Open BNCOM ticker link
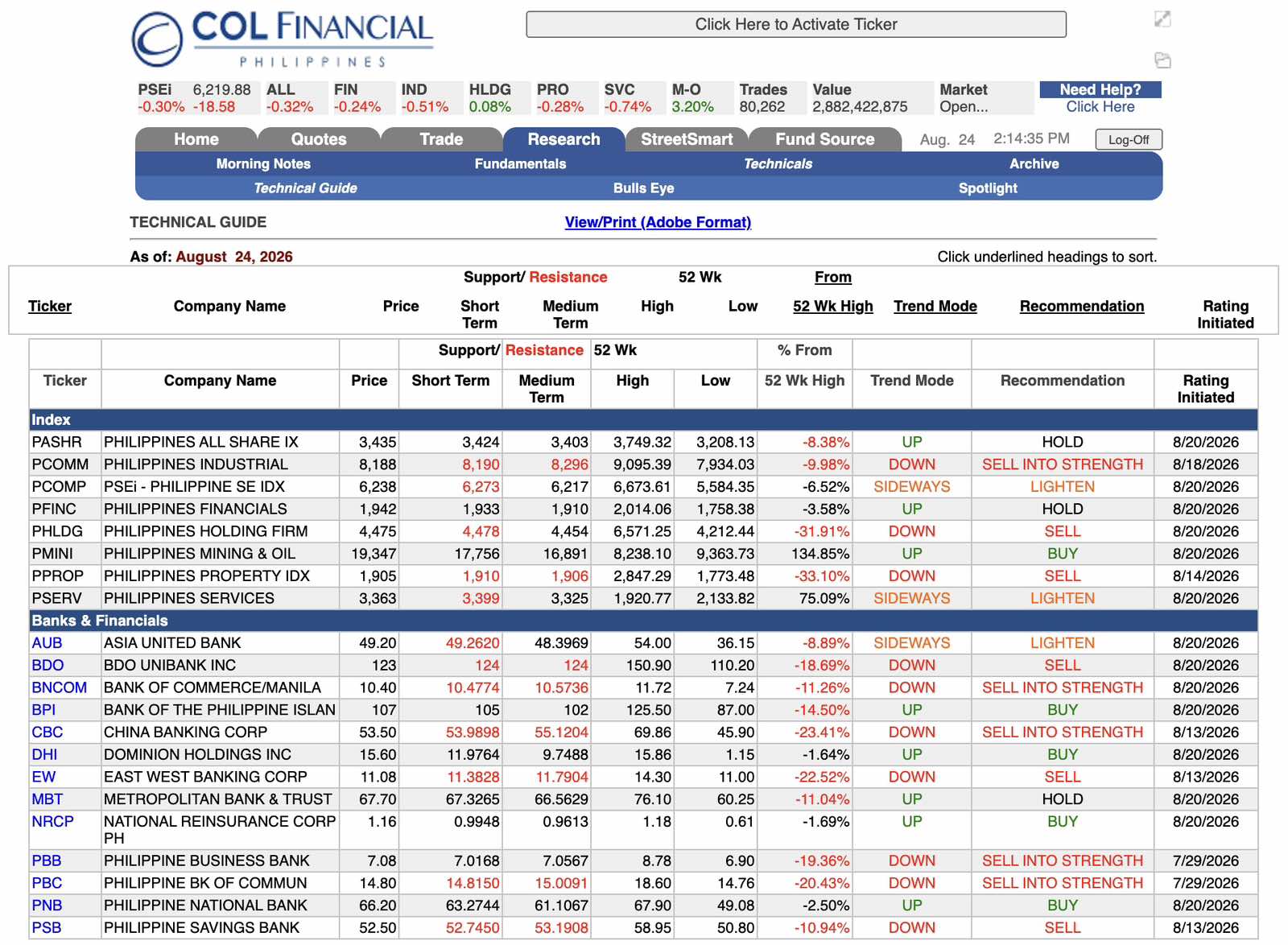The width and height of the screenshot is (1288, 945). [60, 687]
